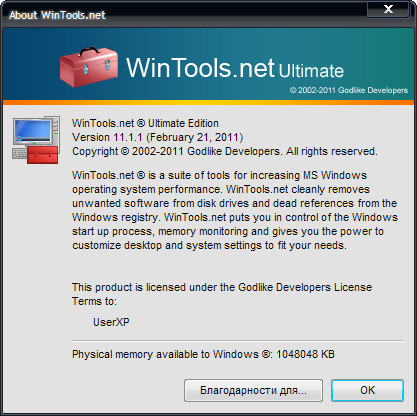The width and height of the screenshot is (417, 416).
Task: Click the physical memory available line
Action: click(x=203, y=354)
